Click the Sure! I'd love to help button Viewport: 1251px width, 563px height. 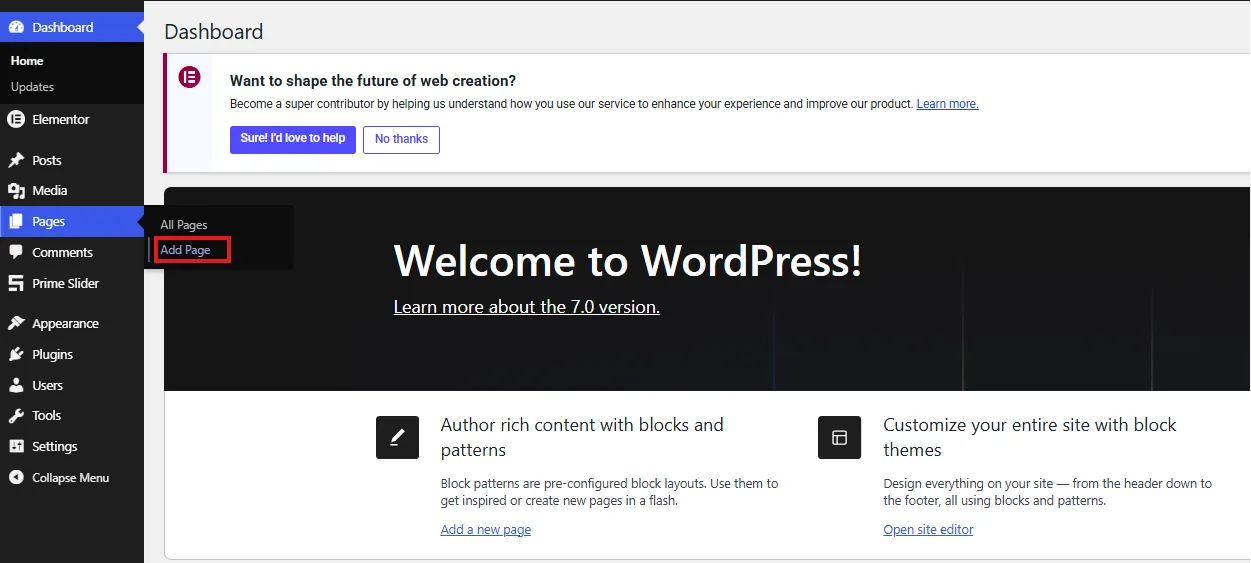pos(293,139)
